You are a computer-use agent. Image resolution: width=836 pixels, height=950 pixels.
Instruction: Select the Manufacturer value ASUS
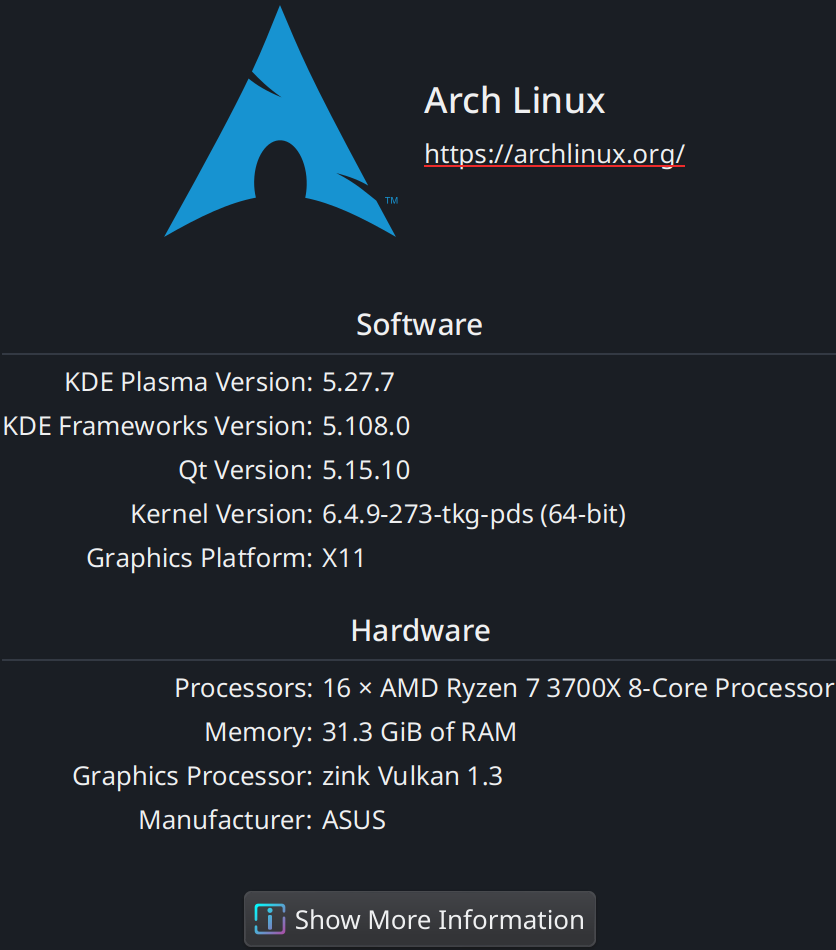pyautogui.click(x=353, y=819)
